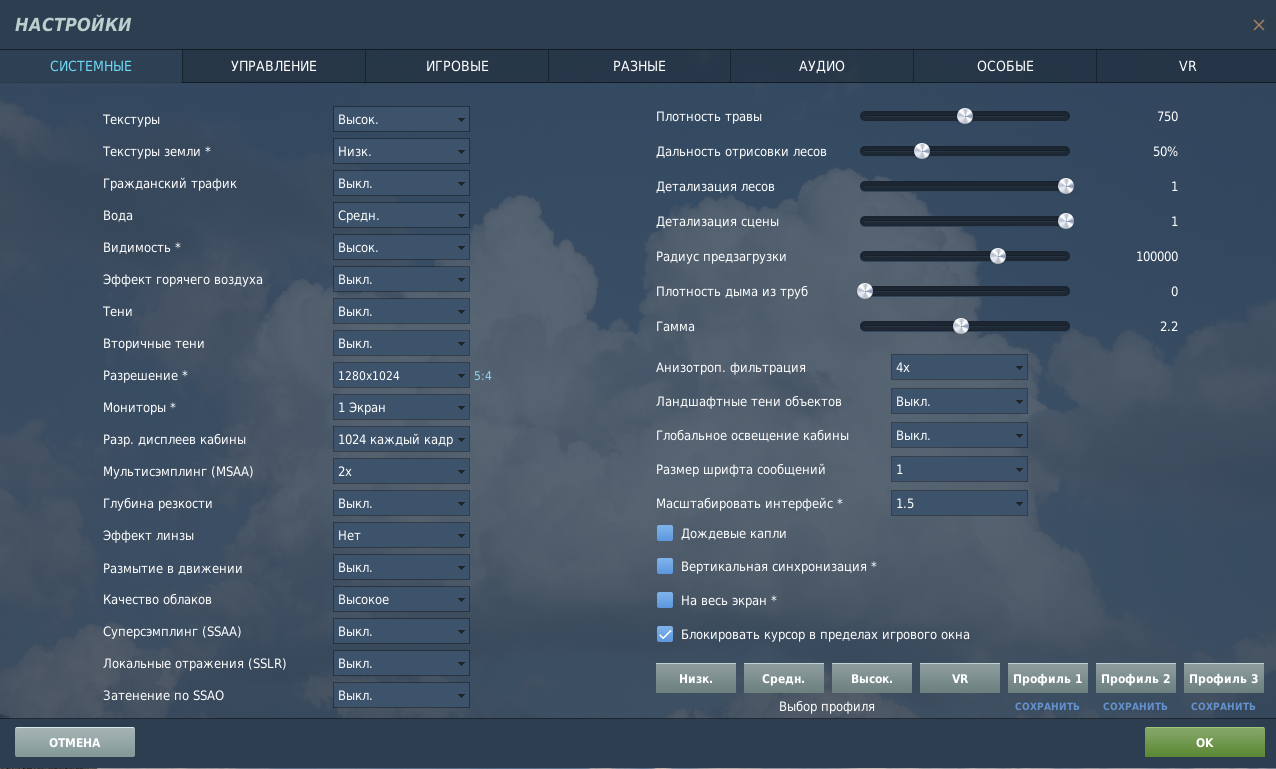1276x769 pixels.
Task: Click the Плотность травы slider handle
Action: click(x=965, y=116)
